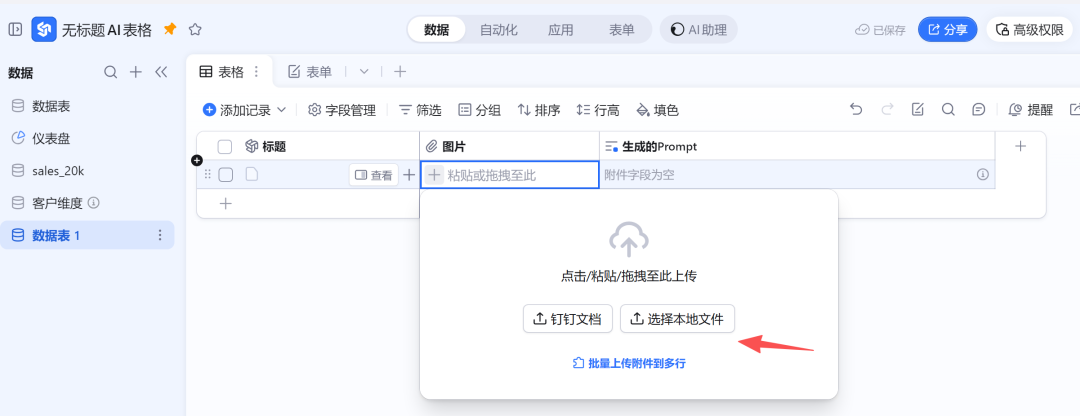Click the 图片 column header
Image resolution: width=1080 pixels, height=416 pixels.
(510, 146)
